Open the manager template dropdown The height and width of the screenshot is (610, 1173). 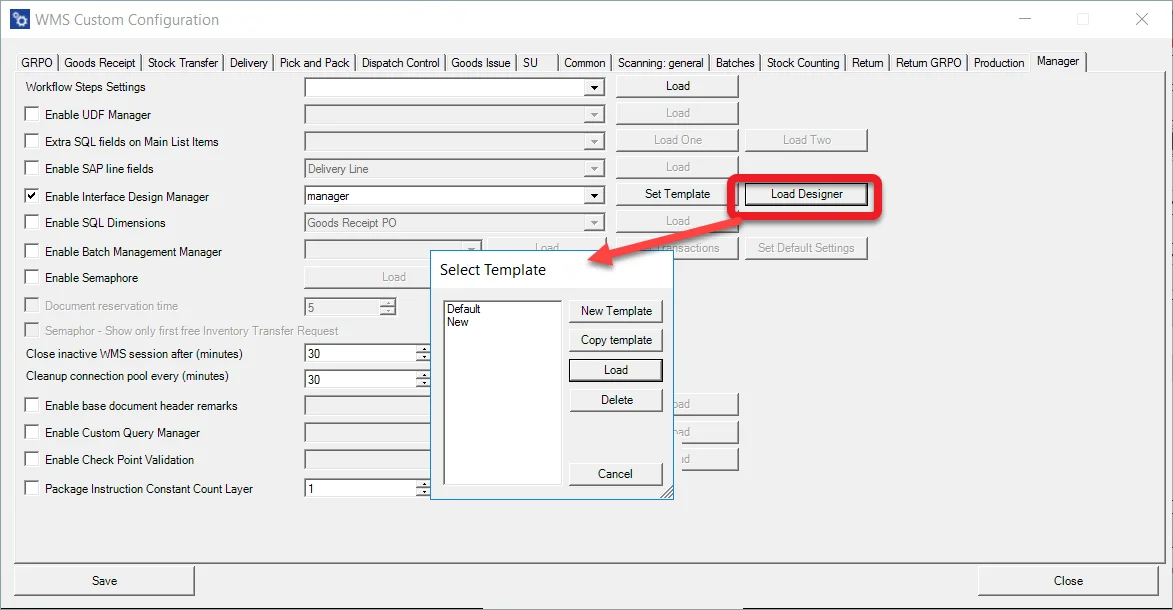point(596,195)
